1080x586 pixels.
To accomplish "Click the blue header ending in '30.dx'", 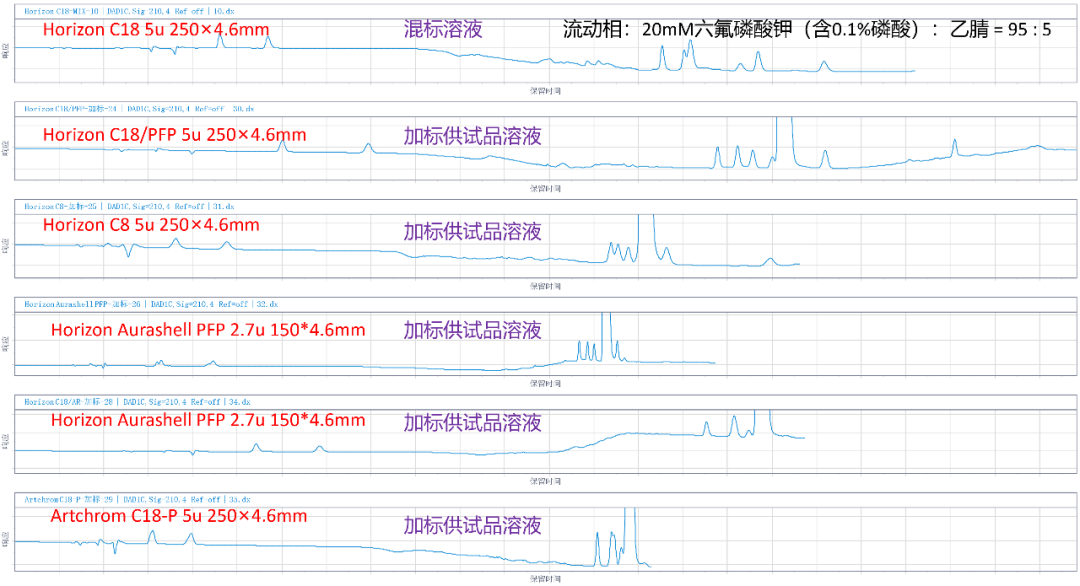I will 139,109.
